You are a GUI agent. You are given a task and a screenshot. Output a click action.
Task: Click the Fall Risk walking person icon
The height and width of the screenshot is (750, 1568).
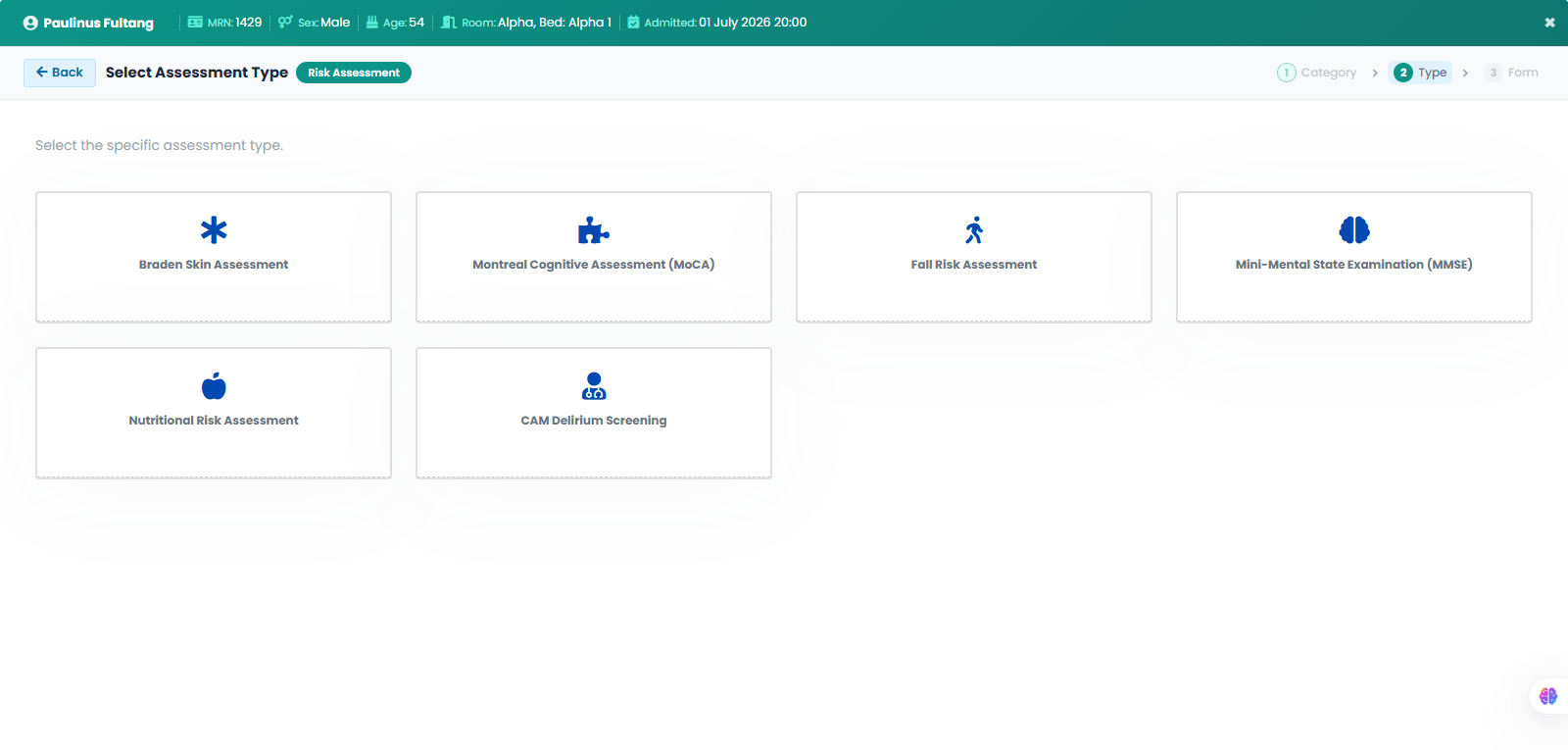[974, 230]
